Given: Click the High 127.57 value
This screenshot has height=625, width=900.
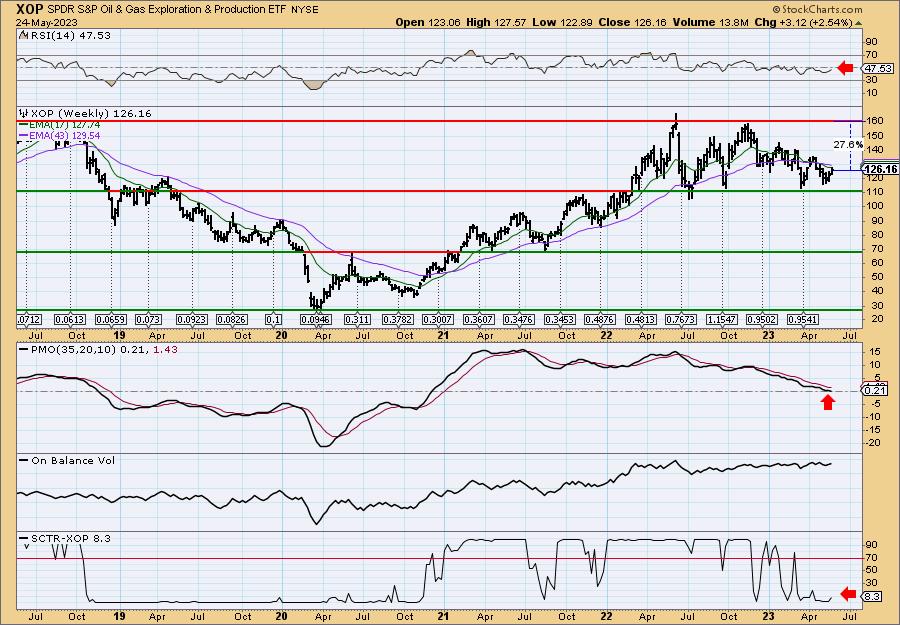Looking at the screenshot, I should click(x=495, y=22).
